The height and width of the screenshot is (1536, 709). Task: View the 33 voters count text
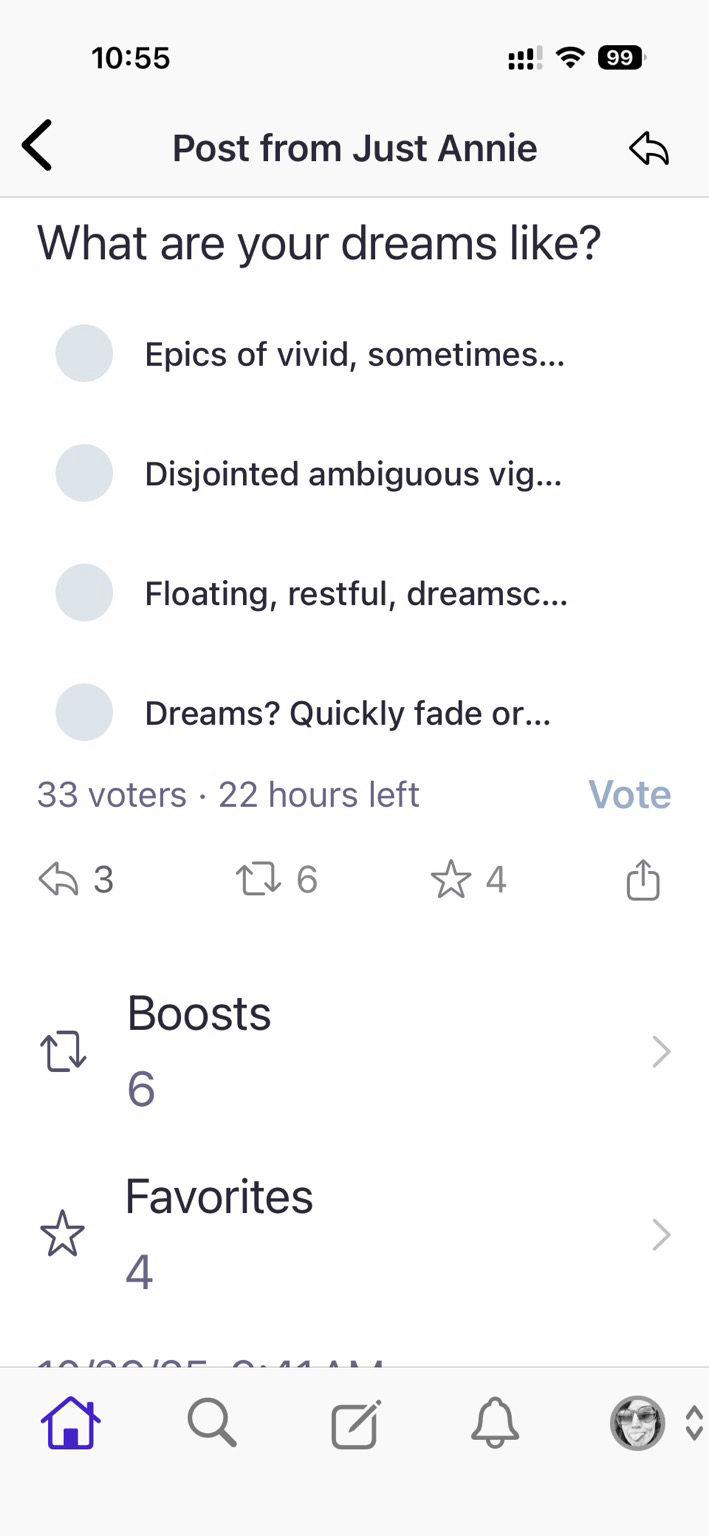112,793
